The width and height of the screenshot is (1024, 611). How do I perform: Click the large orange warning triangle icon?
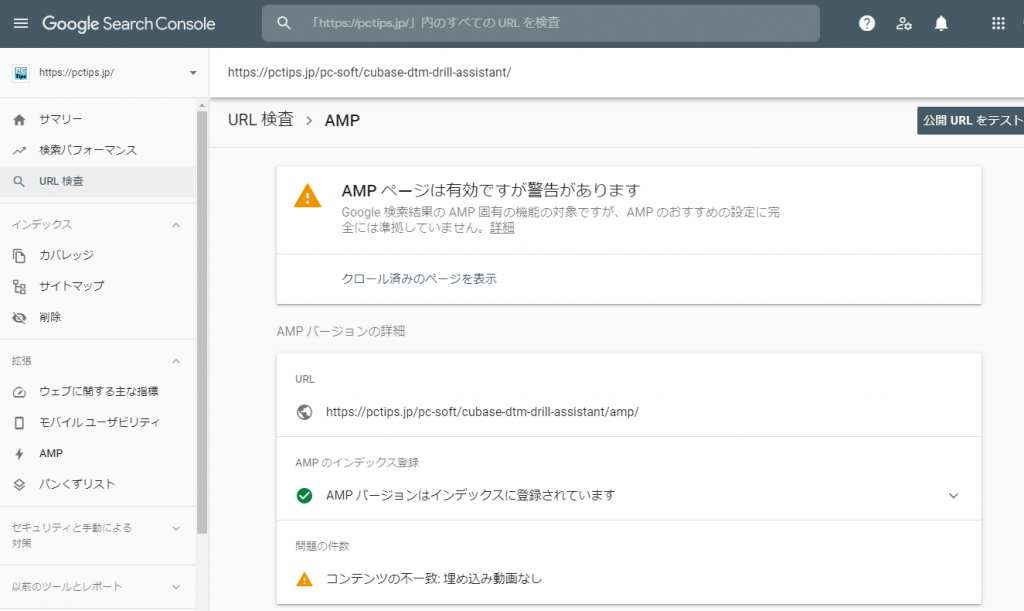(x=308, y=196)
